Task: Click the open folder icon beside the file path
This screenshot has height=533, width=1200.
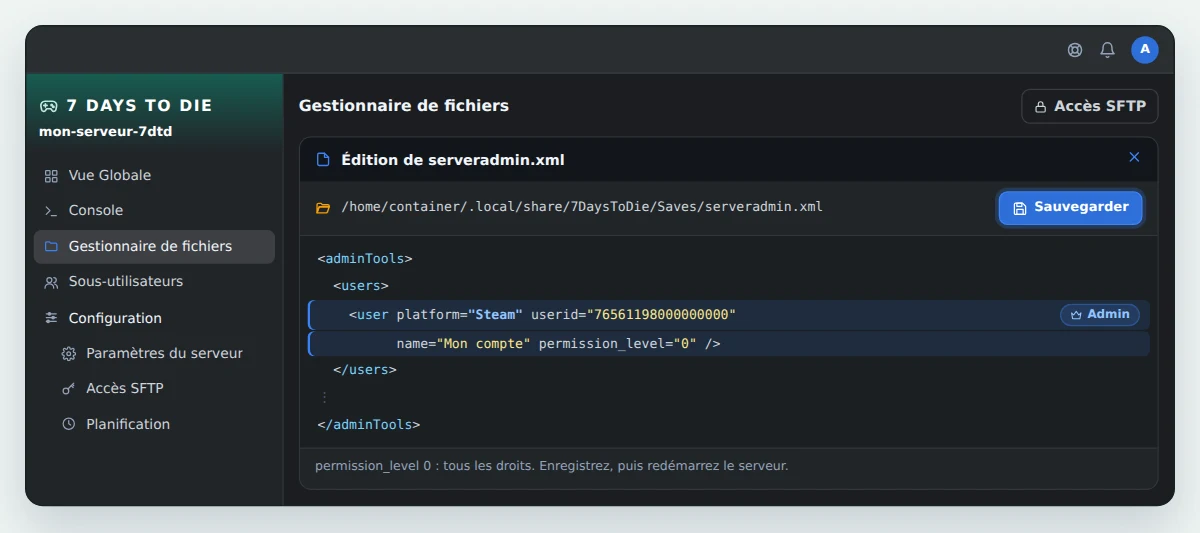Action: [323, 208]
